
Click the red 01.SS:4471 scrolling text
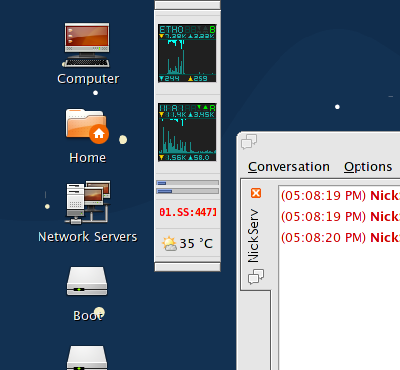[188, 212]
